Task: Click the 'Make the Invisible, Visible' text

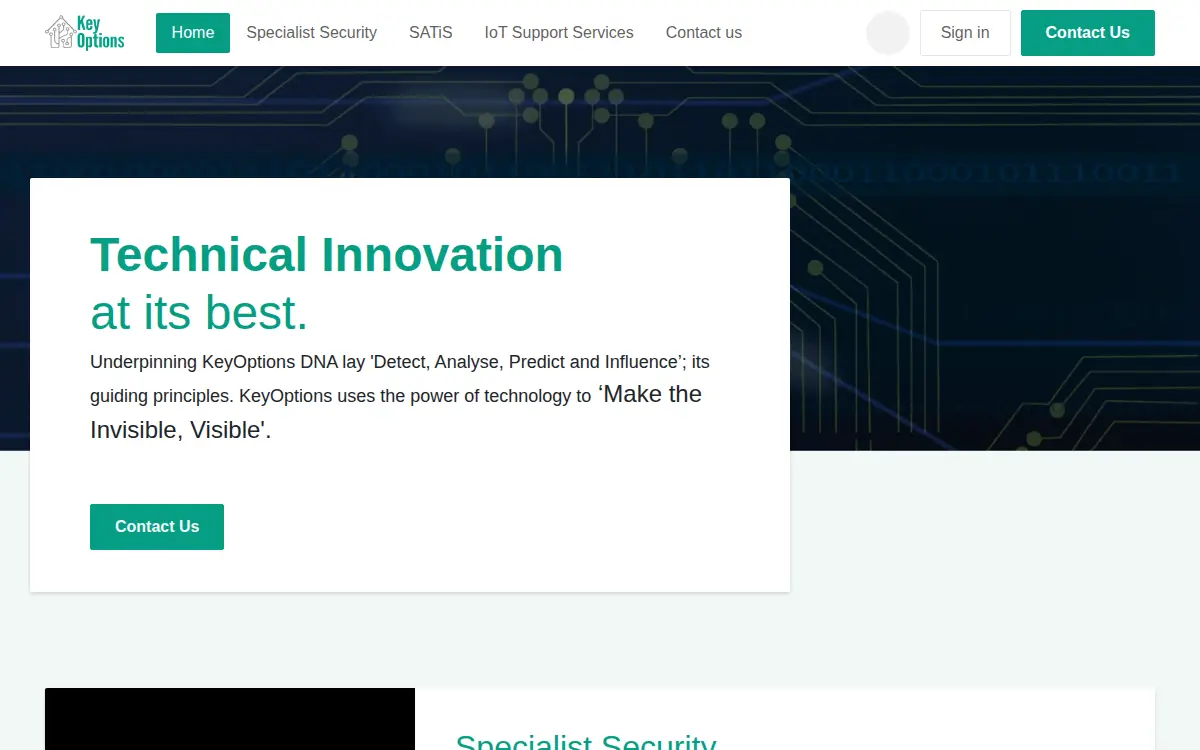Action: (x=396, y=412)
